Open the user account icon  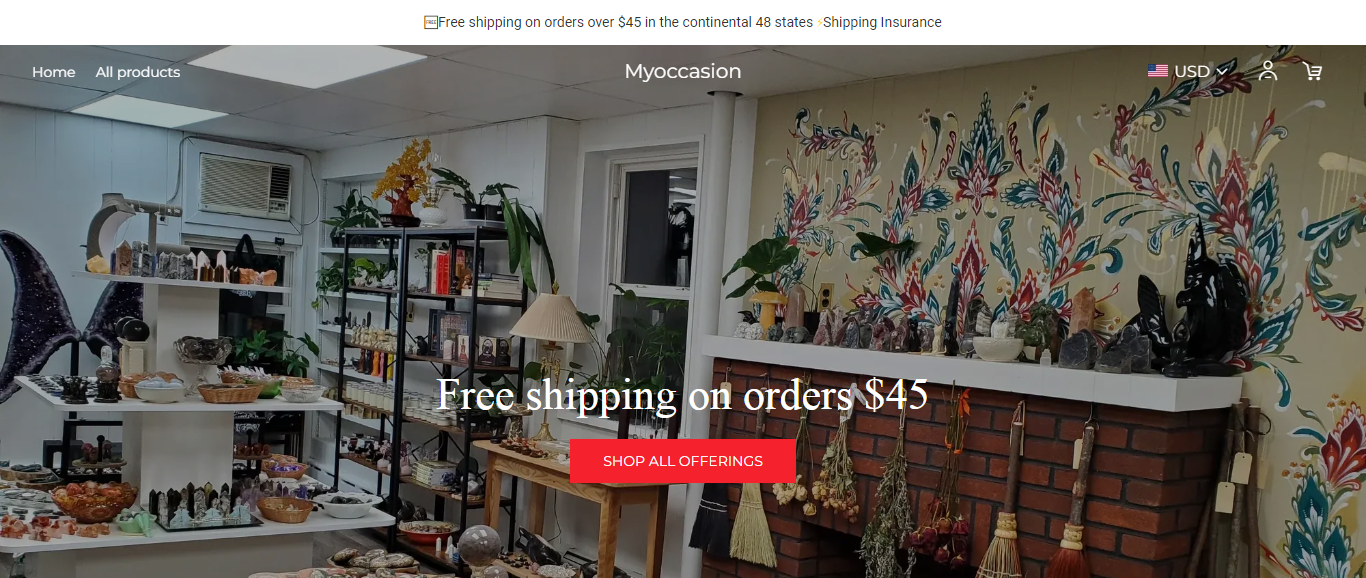(1268, 71)
